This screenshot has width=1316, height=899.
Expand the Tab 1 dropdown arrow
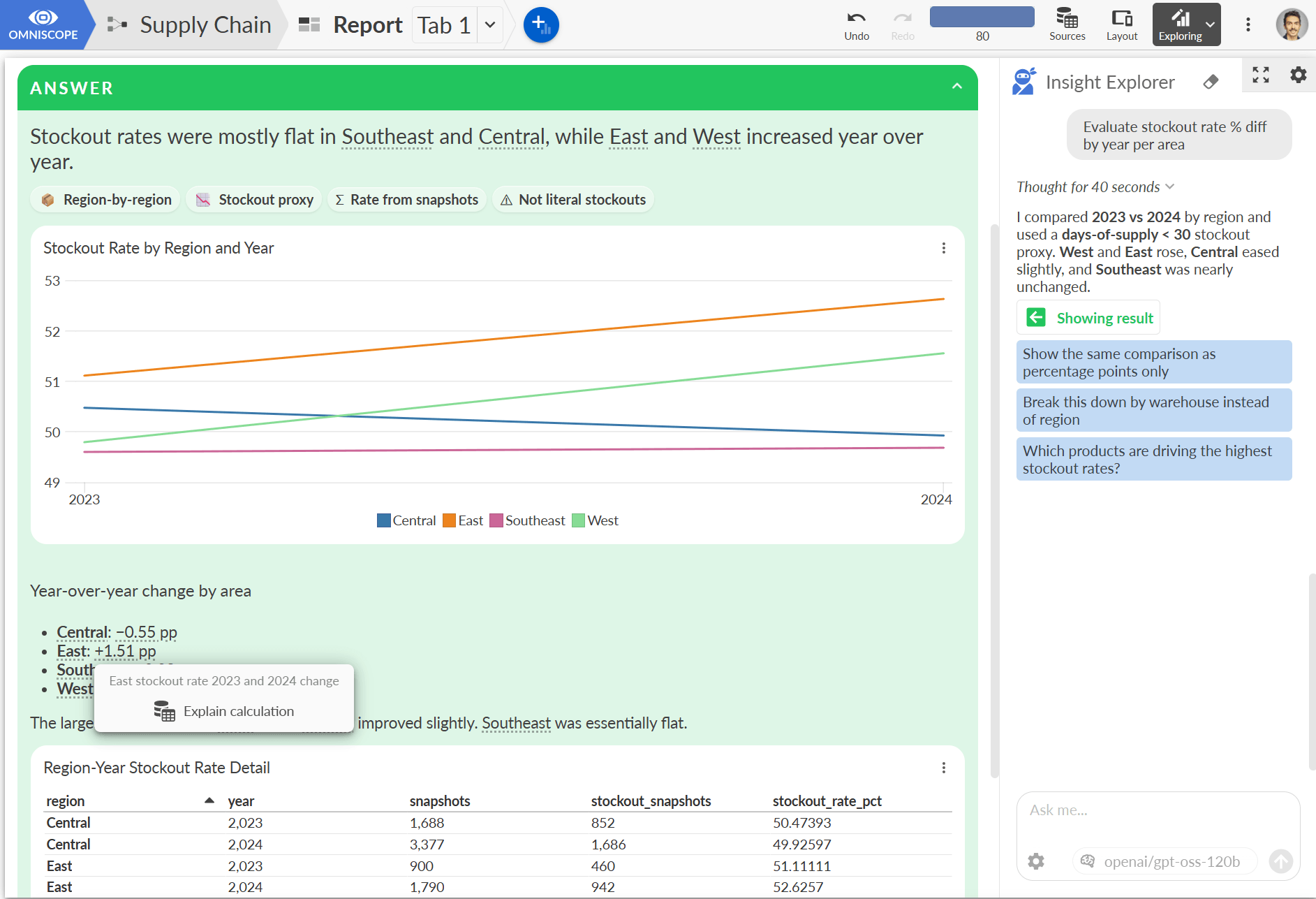click(490, 25)
